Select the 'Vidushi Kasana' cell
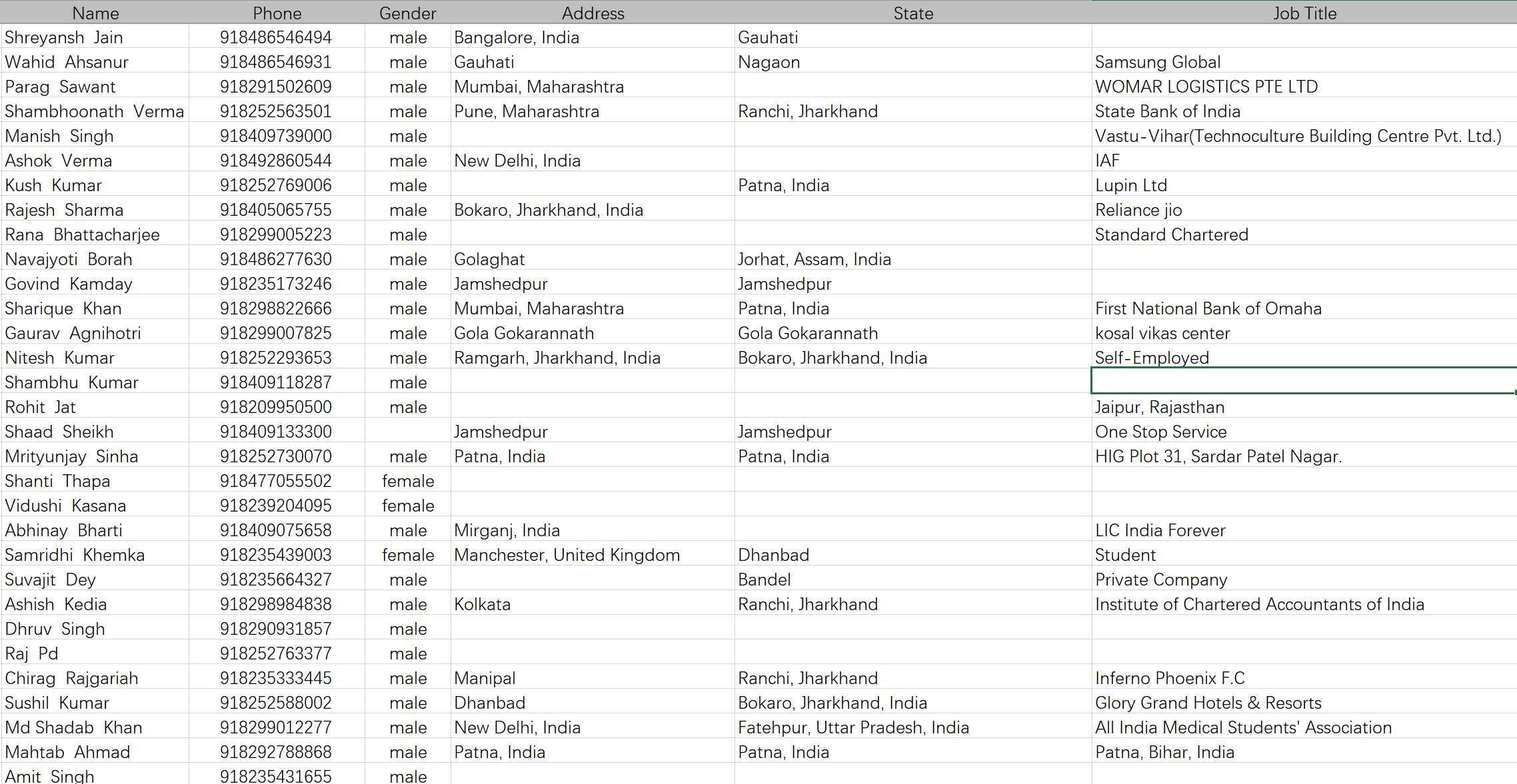Screen dimensions: 1517x784 (95, 506)
